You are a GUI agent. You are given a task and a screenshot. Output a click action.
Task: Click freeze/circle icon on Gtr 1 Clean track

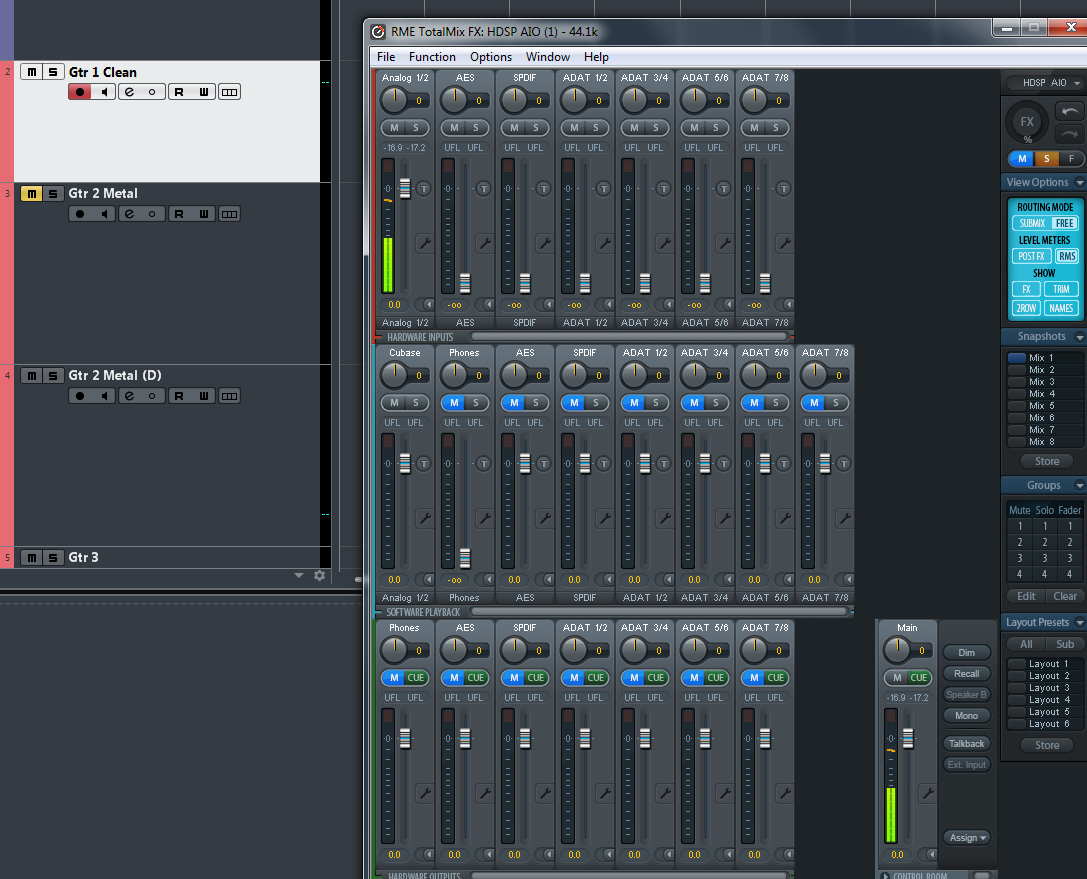pyautogui.click(x=152, y=92)
